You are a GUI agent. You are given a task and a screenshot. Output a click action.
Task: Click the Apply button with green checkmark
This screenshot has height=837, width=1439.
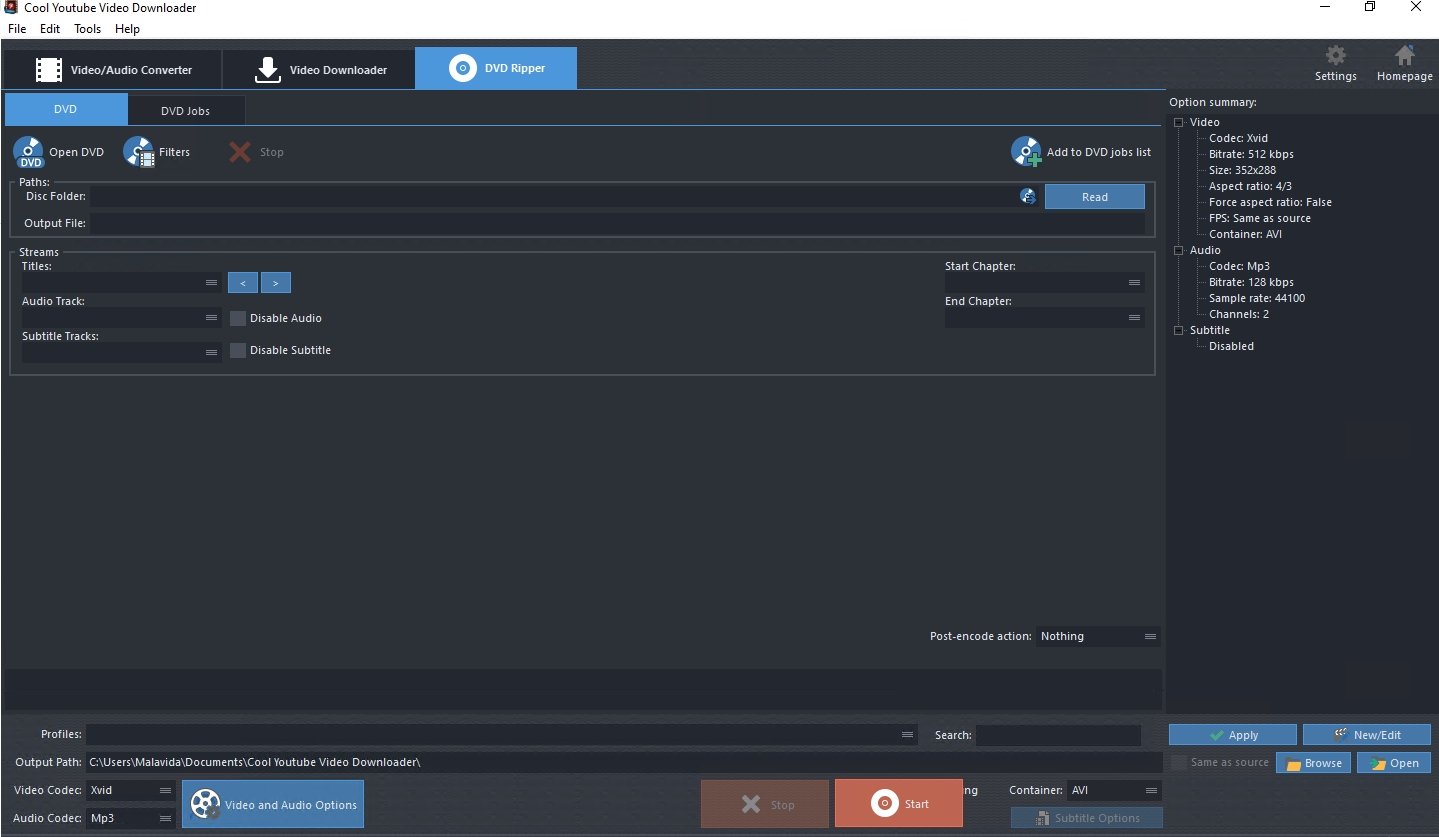[1232, 735]
